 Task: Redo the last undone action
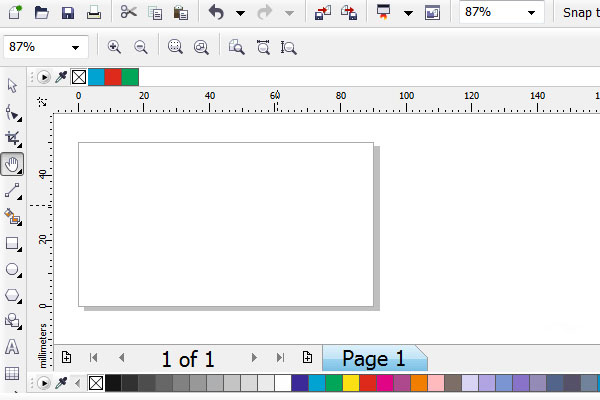coord(264,13)
